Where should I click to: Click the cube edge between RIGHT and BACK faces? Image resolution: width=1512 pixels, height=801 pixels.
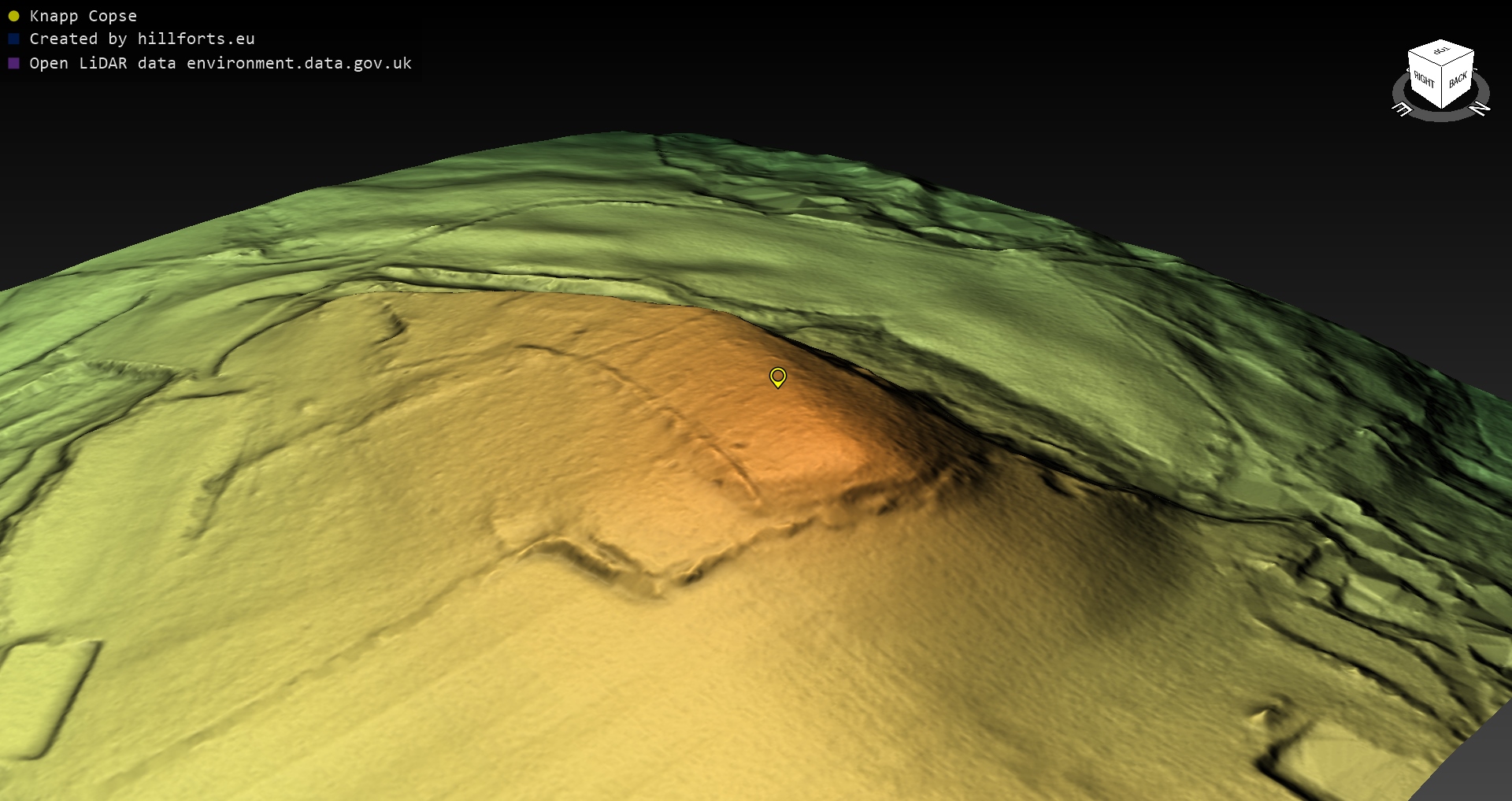[x=1442, y=88]
